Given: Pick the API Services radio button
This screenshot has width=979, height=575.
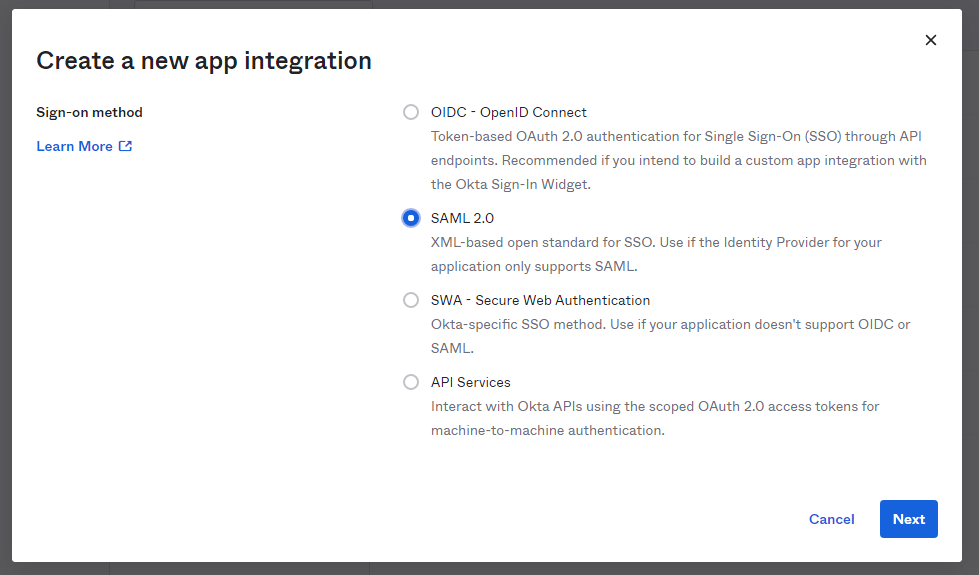Looking at the screenshot, I should click(x=411, y=382).
